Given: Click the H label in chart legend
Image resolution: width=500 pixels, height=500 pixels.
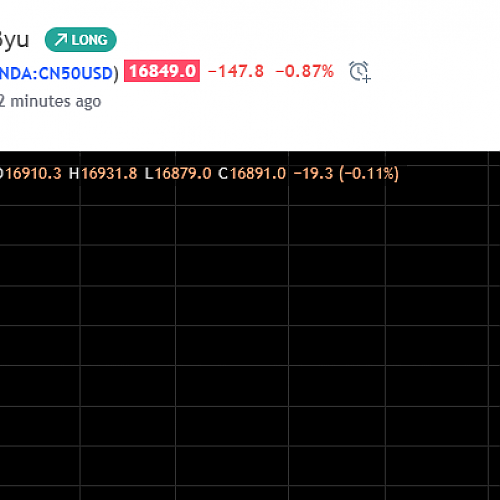Looking at the screenshot, I should (x=74, y=174).
